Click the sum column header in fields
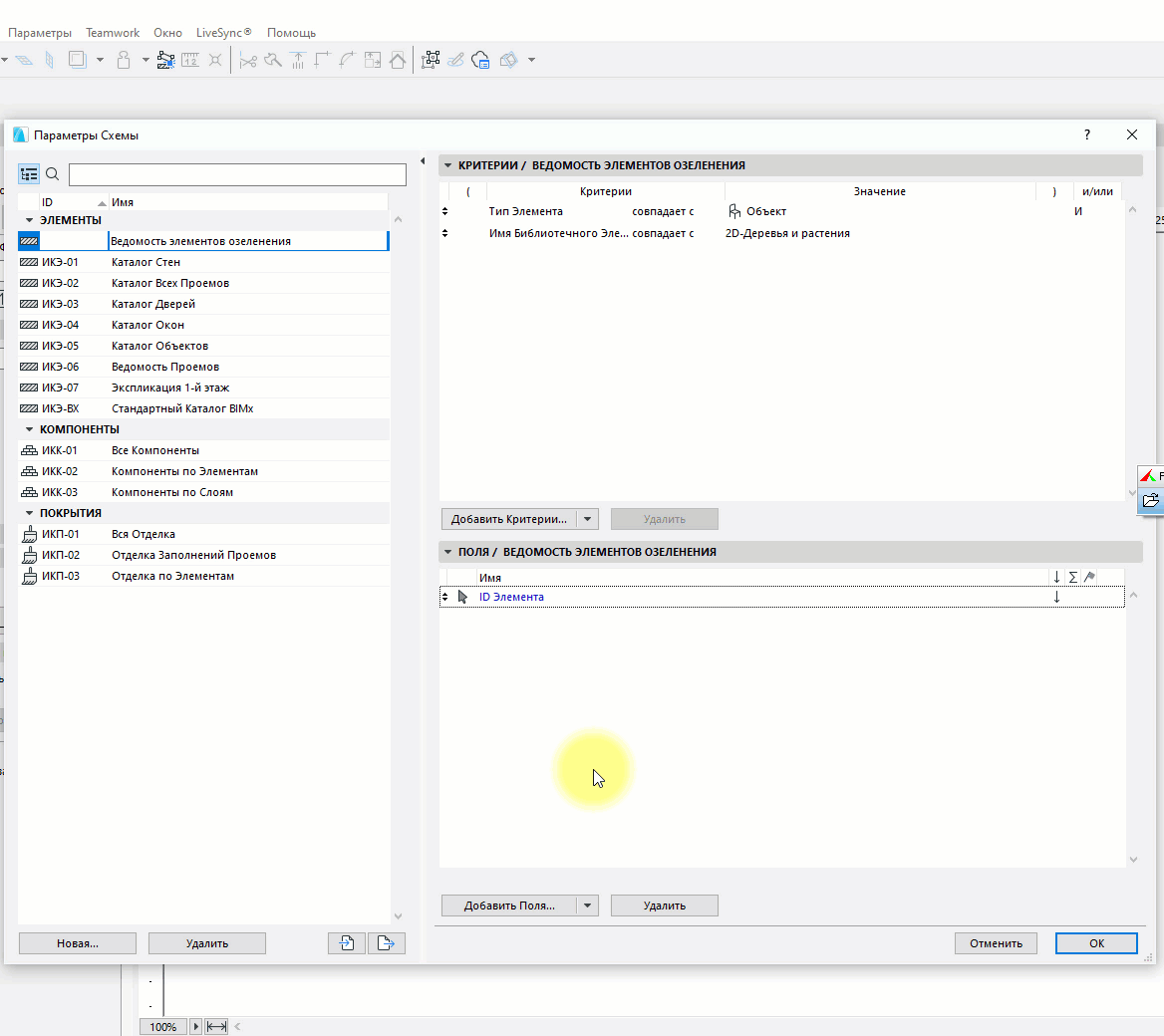The height and width of the screenshot is (1036, 1164). 1072,578
